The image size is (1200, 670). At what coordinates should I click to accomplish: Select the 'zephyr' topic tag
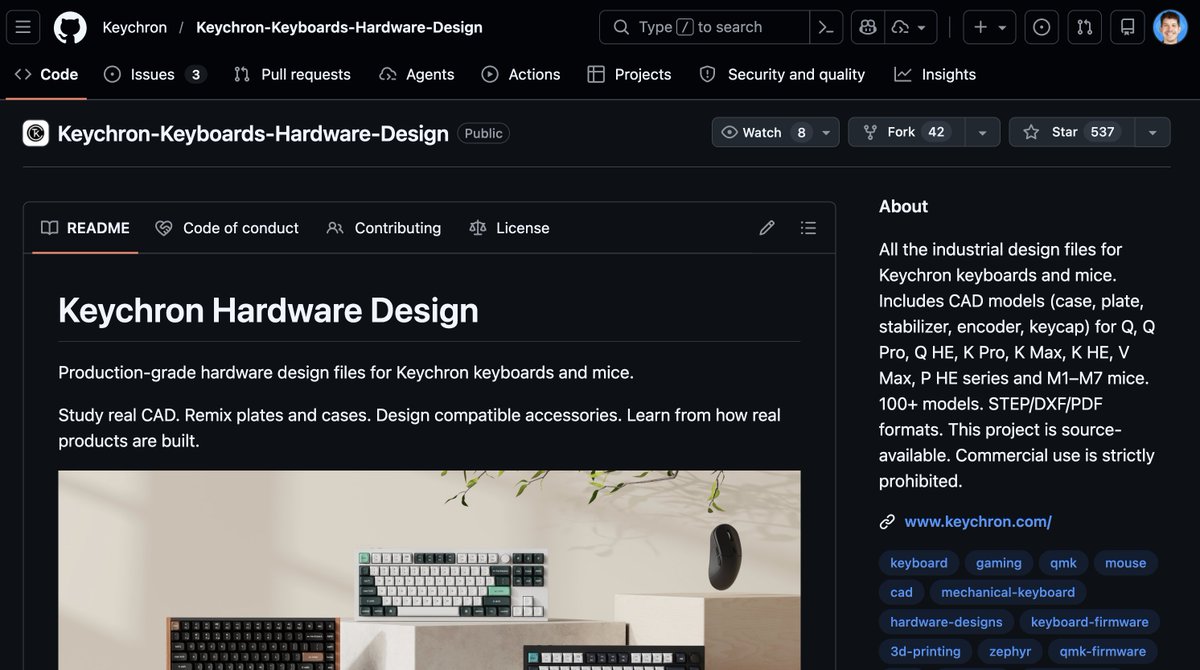1010,651
